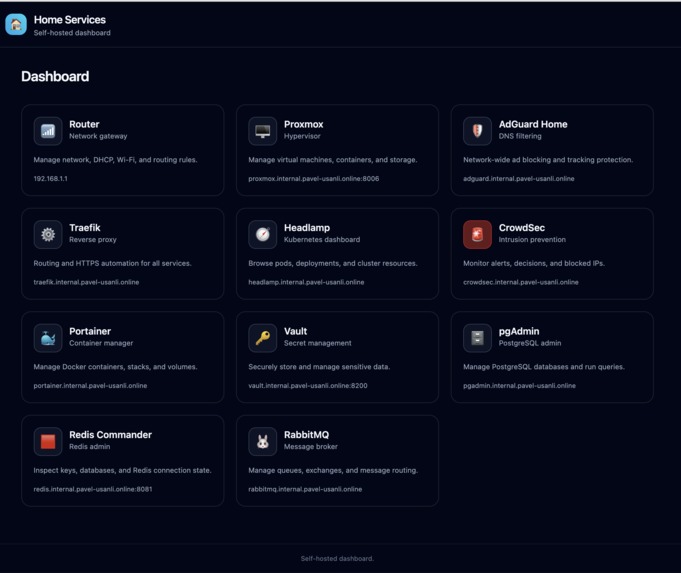681x573 pixels.
Task: Click the rabbitmq.internal.pavel-usanli.online address
Action: tap(305, 489)
